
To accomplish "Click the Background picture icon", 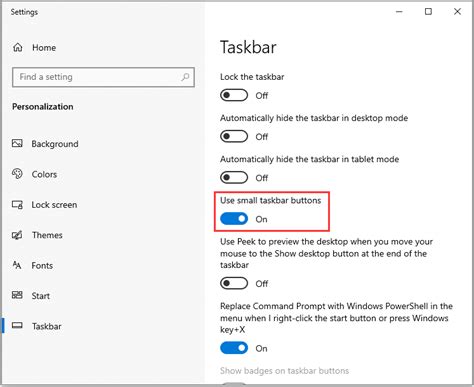I will pos(17,144).
